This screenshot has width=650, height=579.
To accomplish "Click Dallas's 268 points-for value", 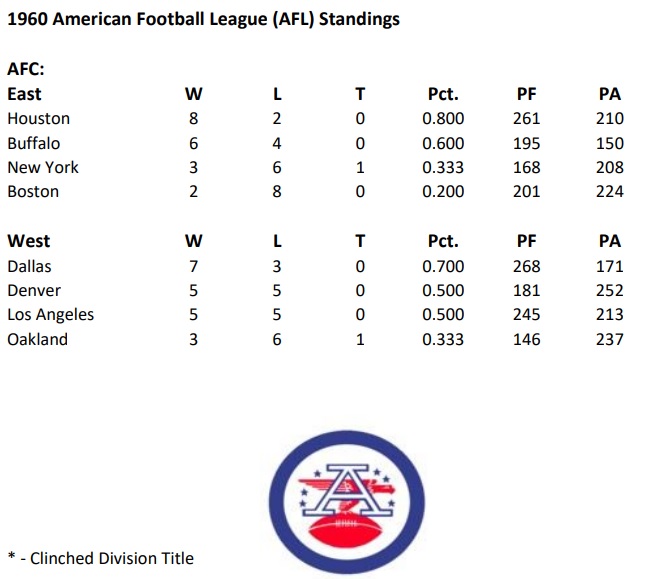I will [526, 266].
